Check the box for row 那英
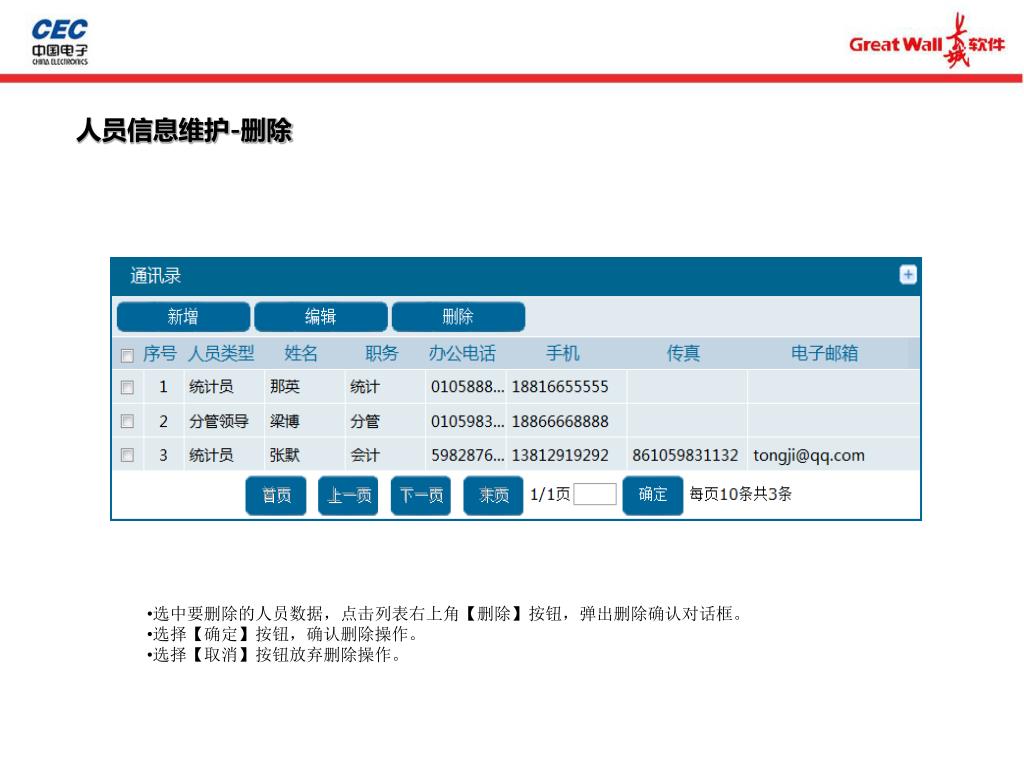The height and width of the screenshot is (768, 1024). [127, 387]
